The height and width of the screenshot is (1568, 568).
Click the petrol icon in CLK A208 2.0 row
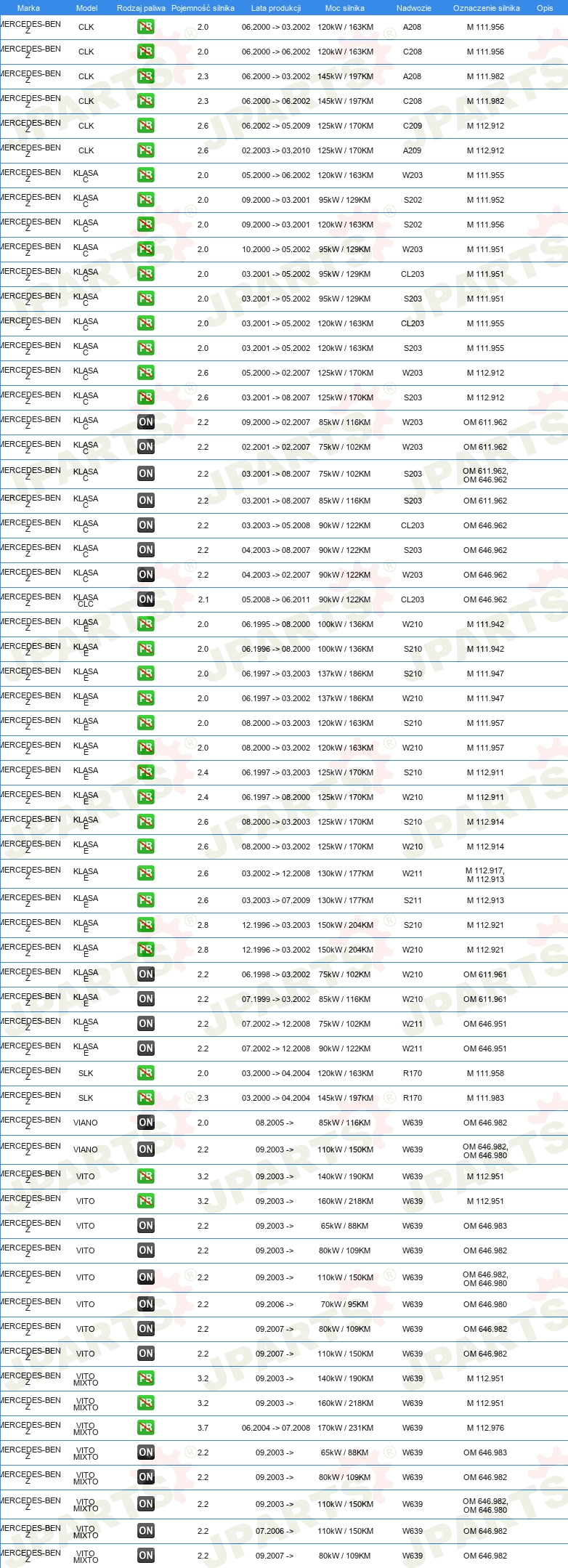[x=145, y=27]
